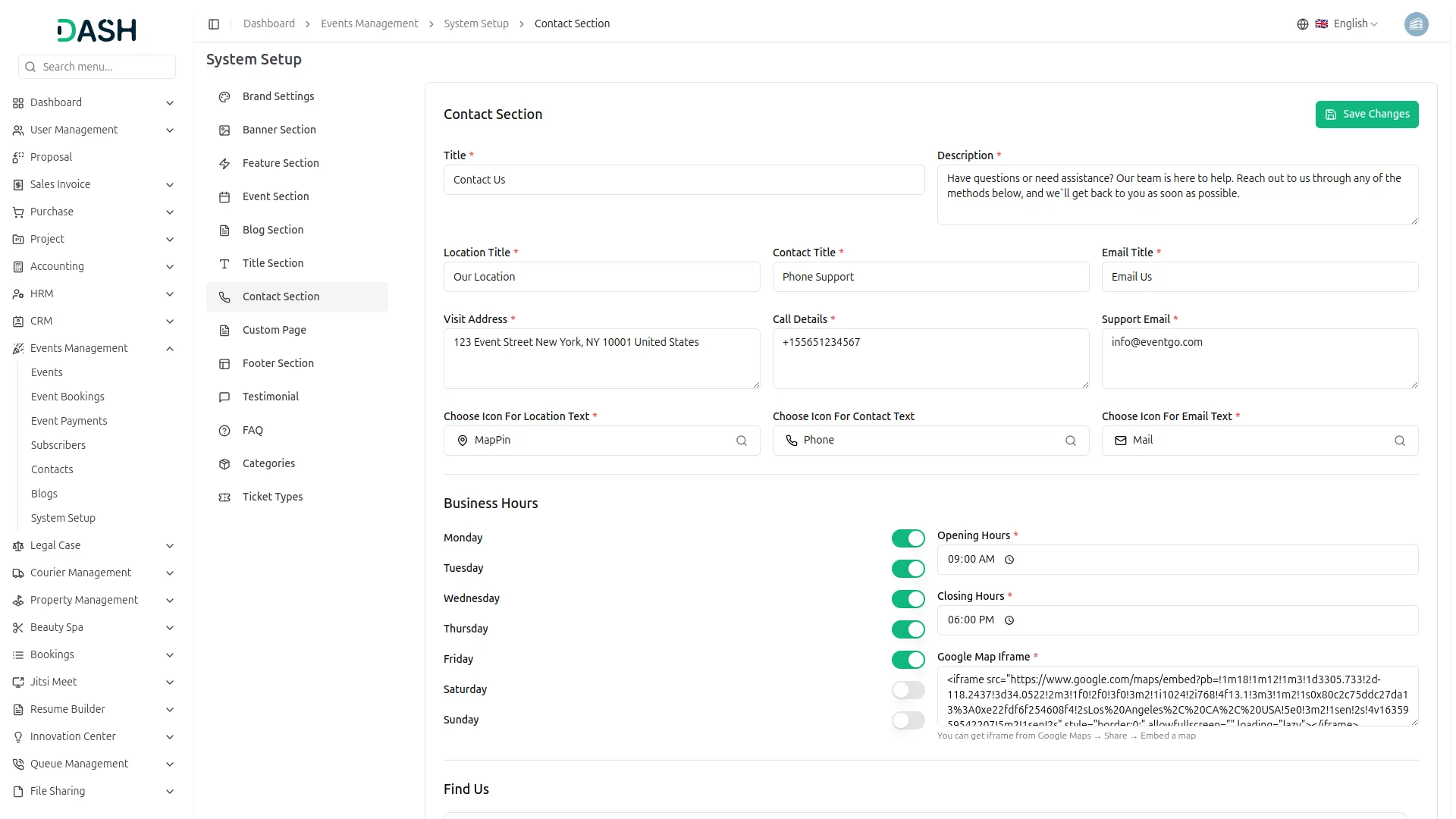Expand the HRM sidebar menu
The image size is (1456, 819).
(169, 294)
